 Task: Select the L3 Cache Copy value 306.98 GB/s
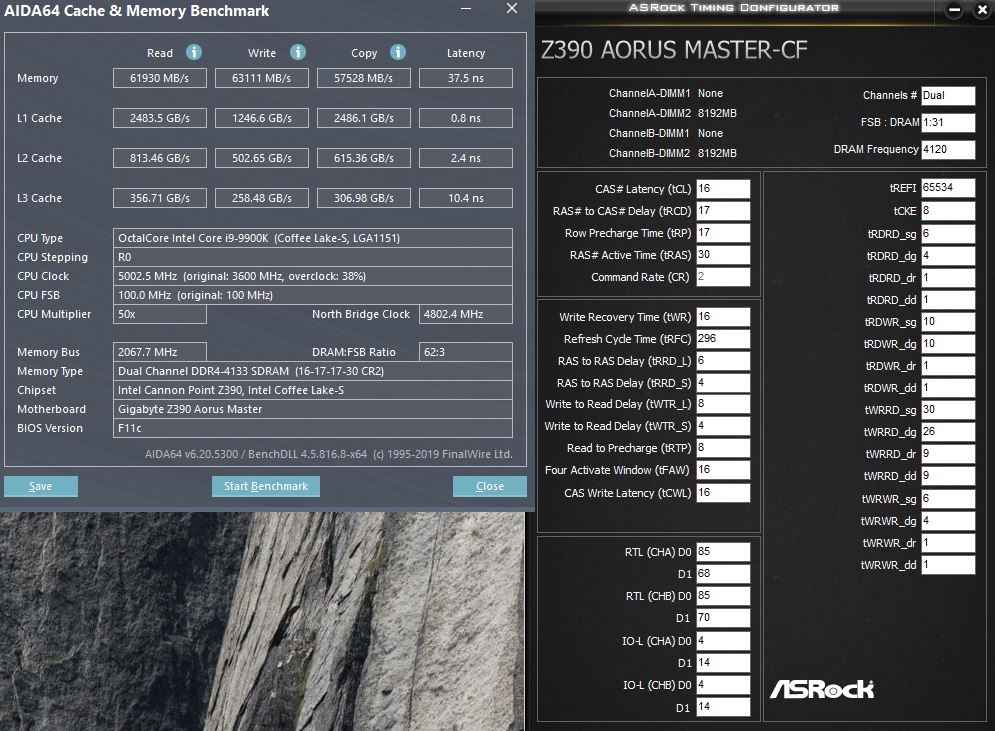[364, 198]
